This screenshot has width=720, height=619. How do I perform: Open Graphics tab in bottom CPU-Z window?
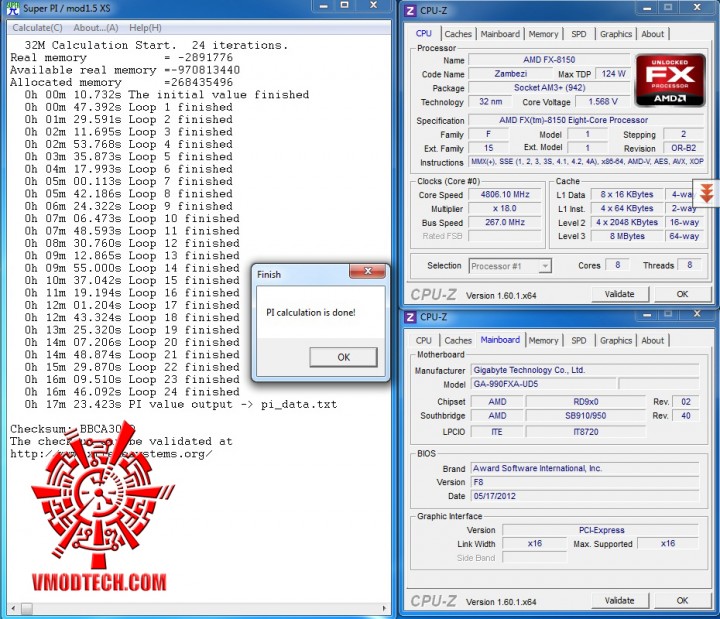click(616, 341)
